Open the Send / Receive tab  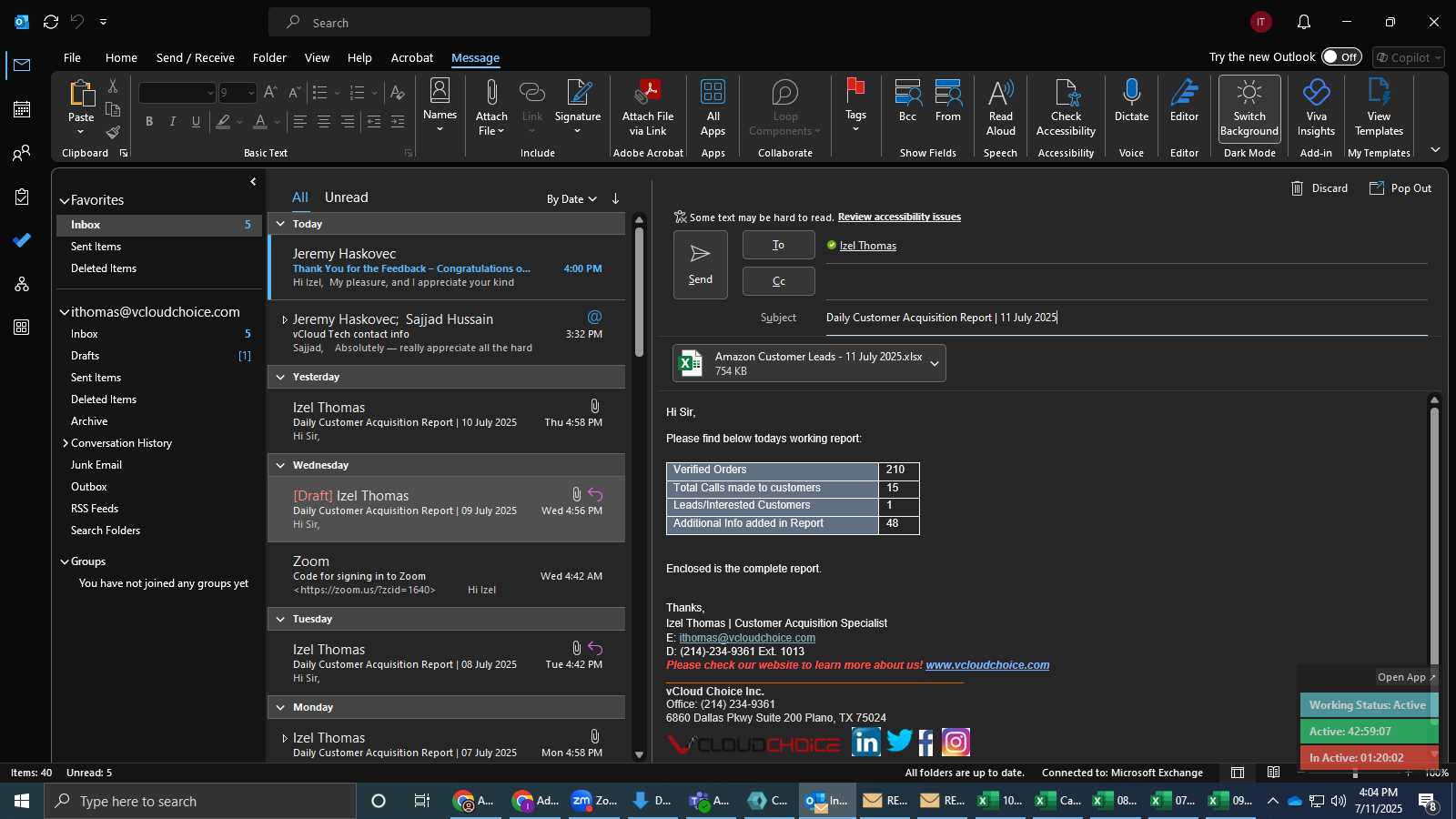tap(195, 57)
